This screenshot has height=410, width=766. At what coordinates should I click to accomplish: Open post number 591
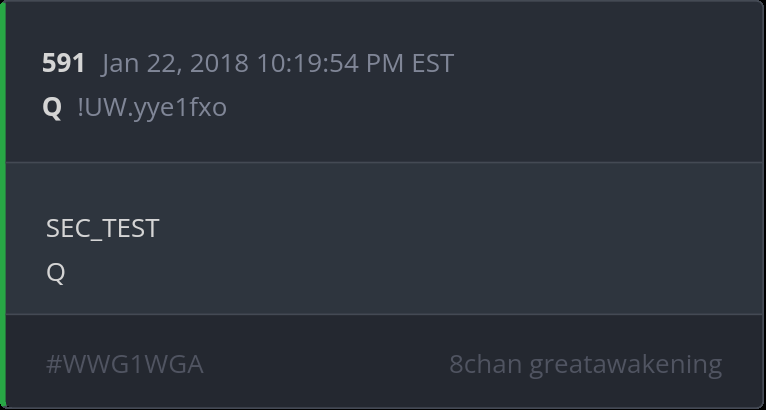tap(63, 63)
